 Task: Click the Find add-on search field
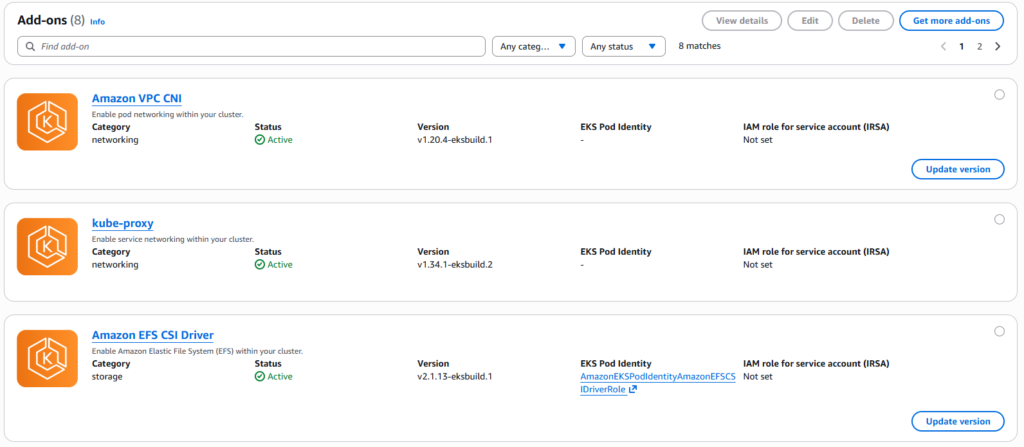click(x=250, y=46)
